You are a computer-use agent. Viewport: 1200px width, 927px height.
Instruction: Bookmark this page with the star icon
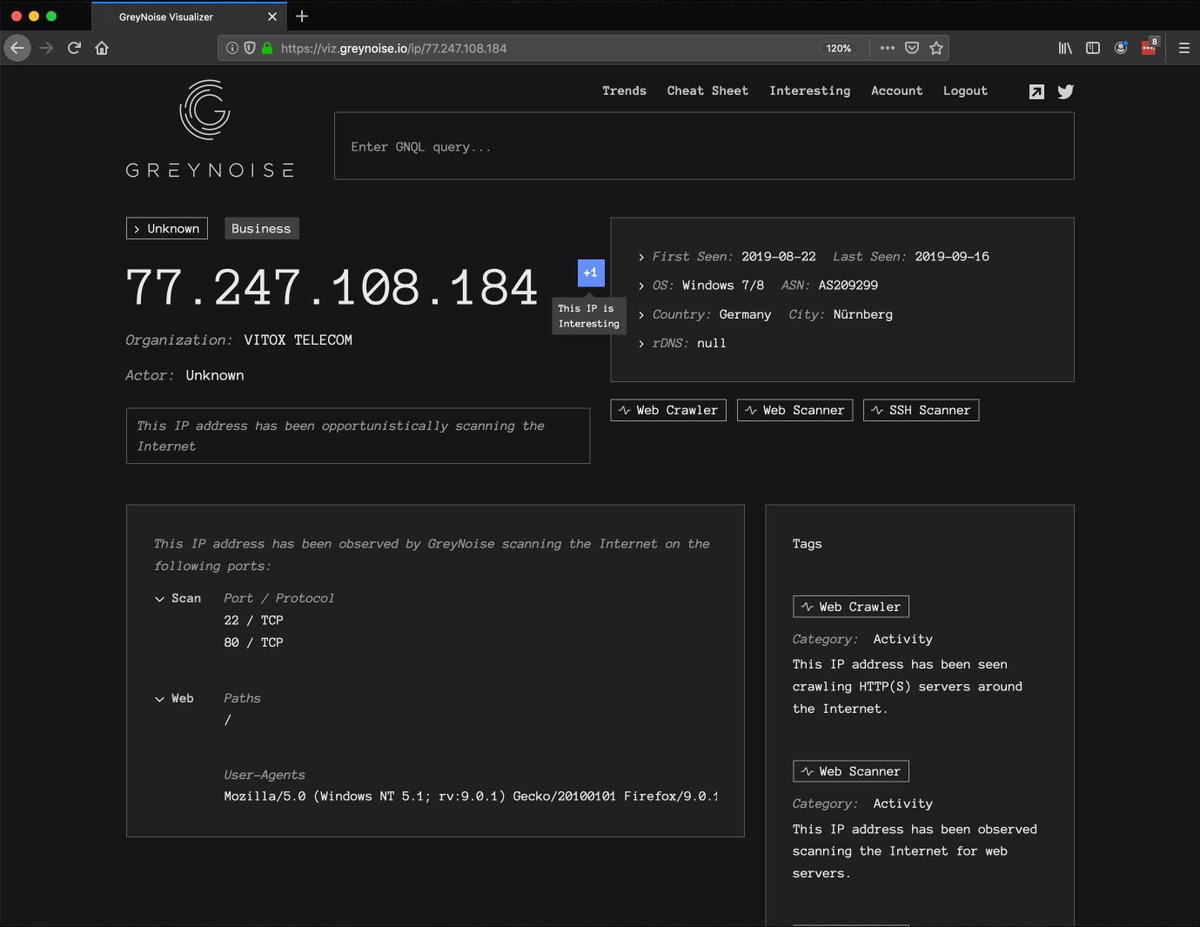click(936, 48)
